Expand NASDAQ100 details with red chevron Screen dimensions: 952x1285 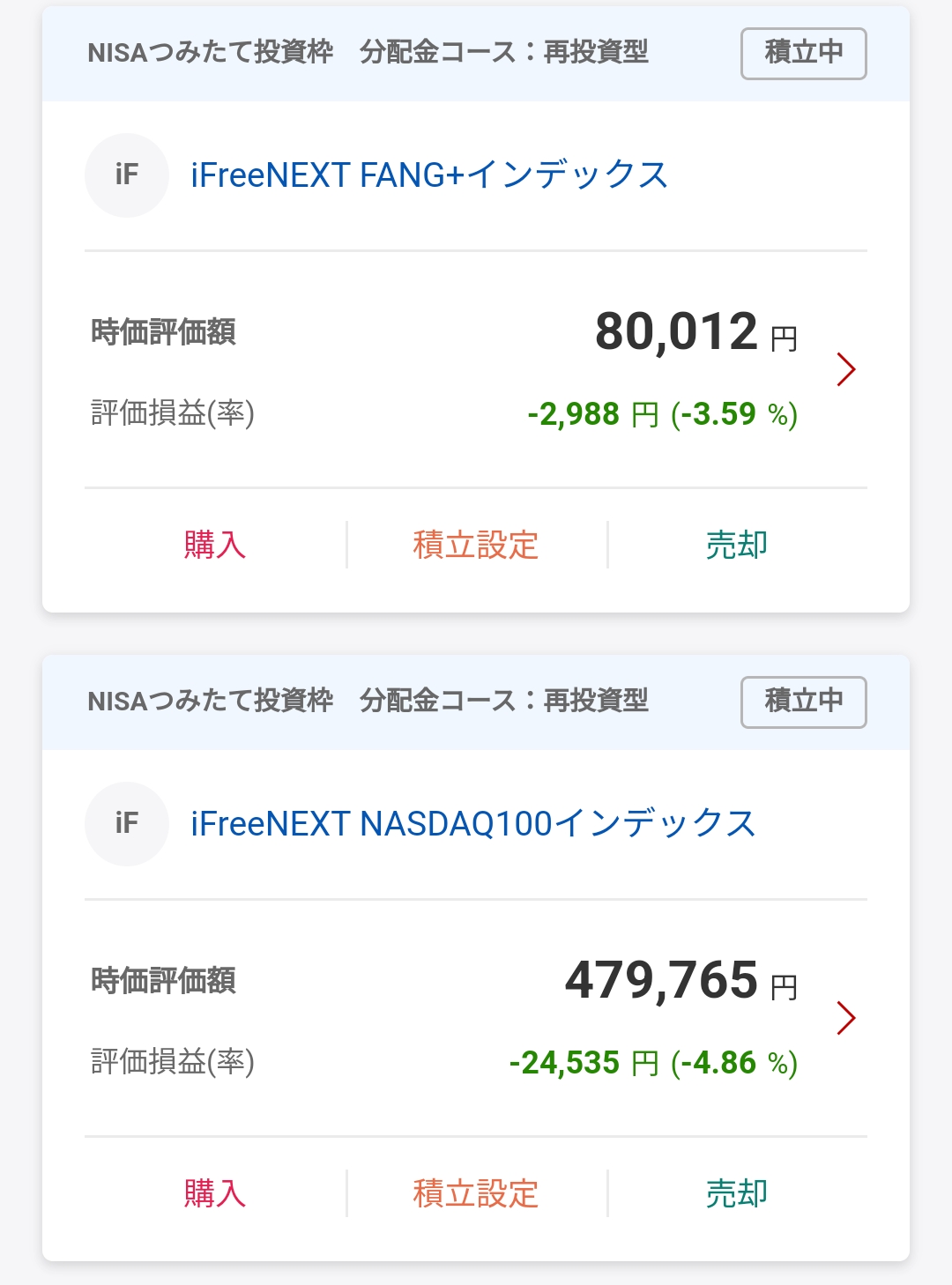tap(845, 1018)
